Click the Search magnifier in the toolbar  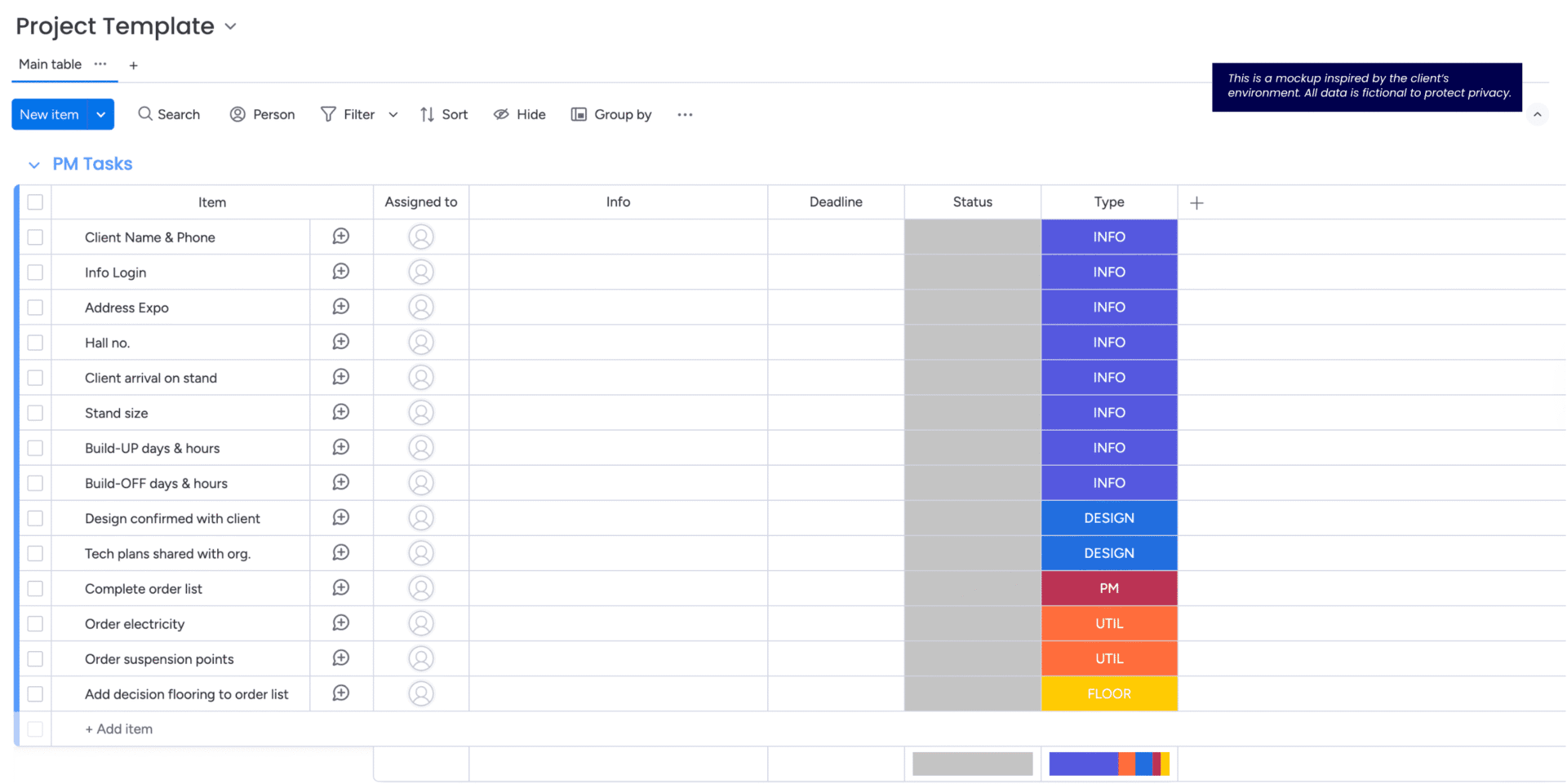pos(145,114)
